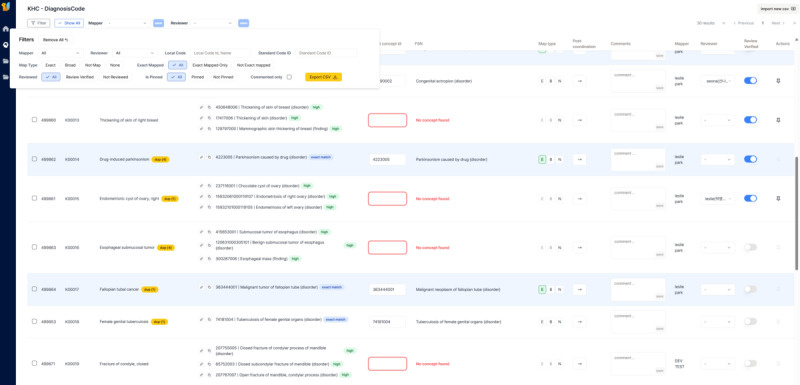This screenshot has height=385, width=800.
Task: Click the pin icon for Thickening of skin row
Action: click(778, 120)
